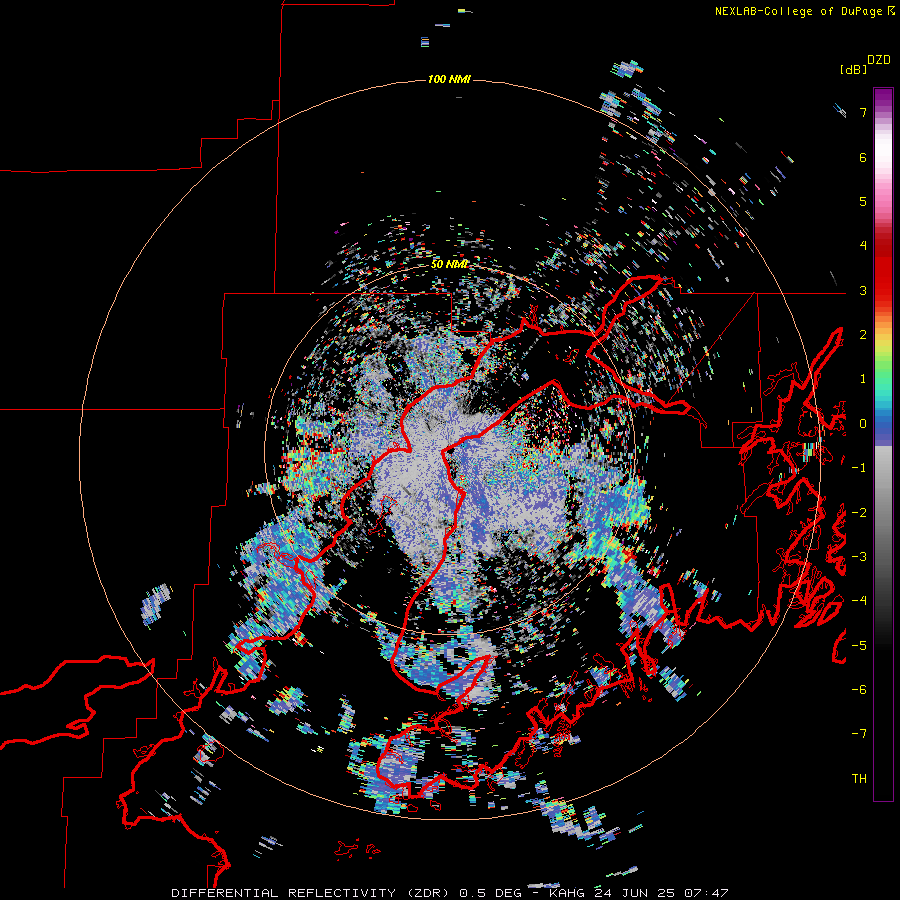
Task: Click the -7 value on color scale
Action: coord(859,734)
